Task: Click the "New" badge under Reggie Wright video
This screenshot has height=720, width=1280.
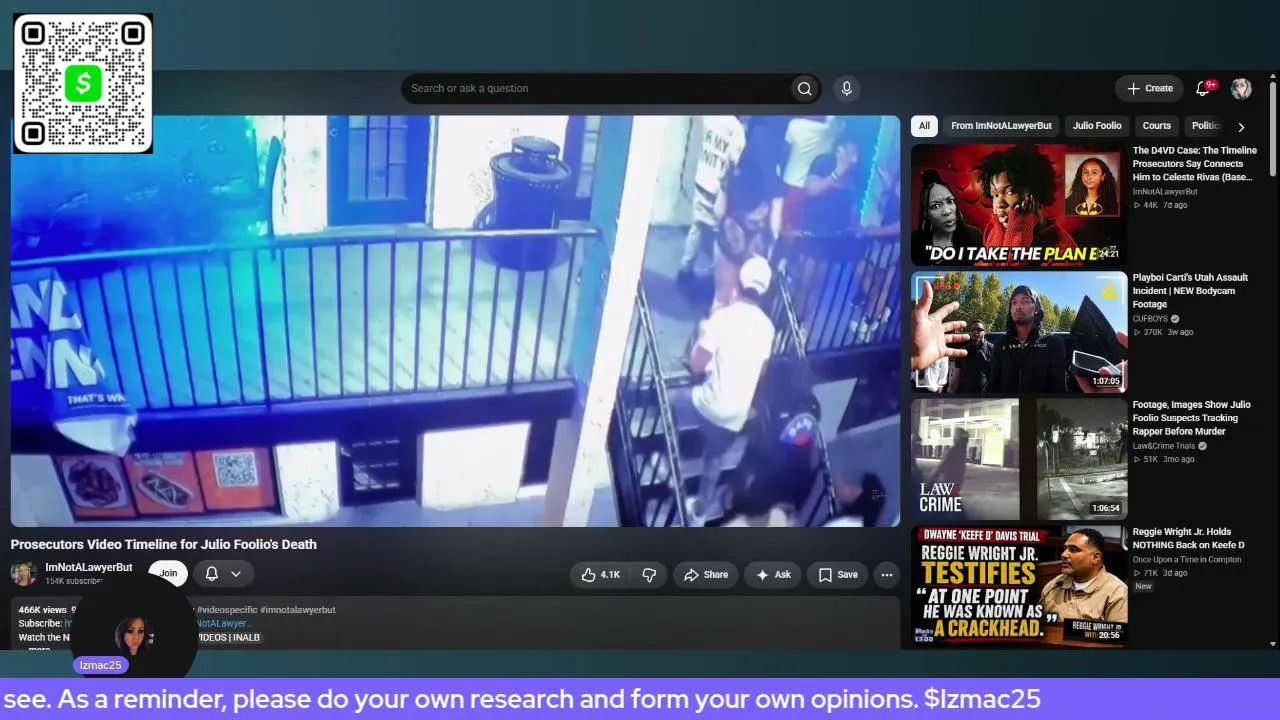Action: point(1143,586)
